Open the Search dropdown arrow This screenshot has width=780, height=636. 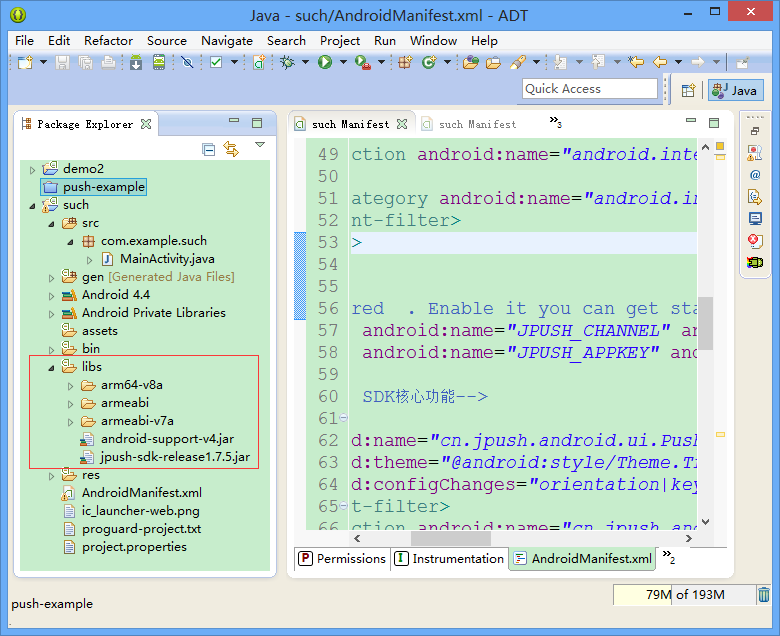pos(536,62)
